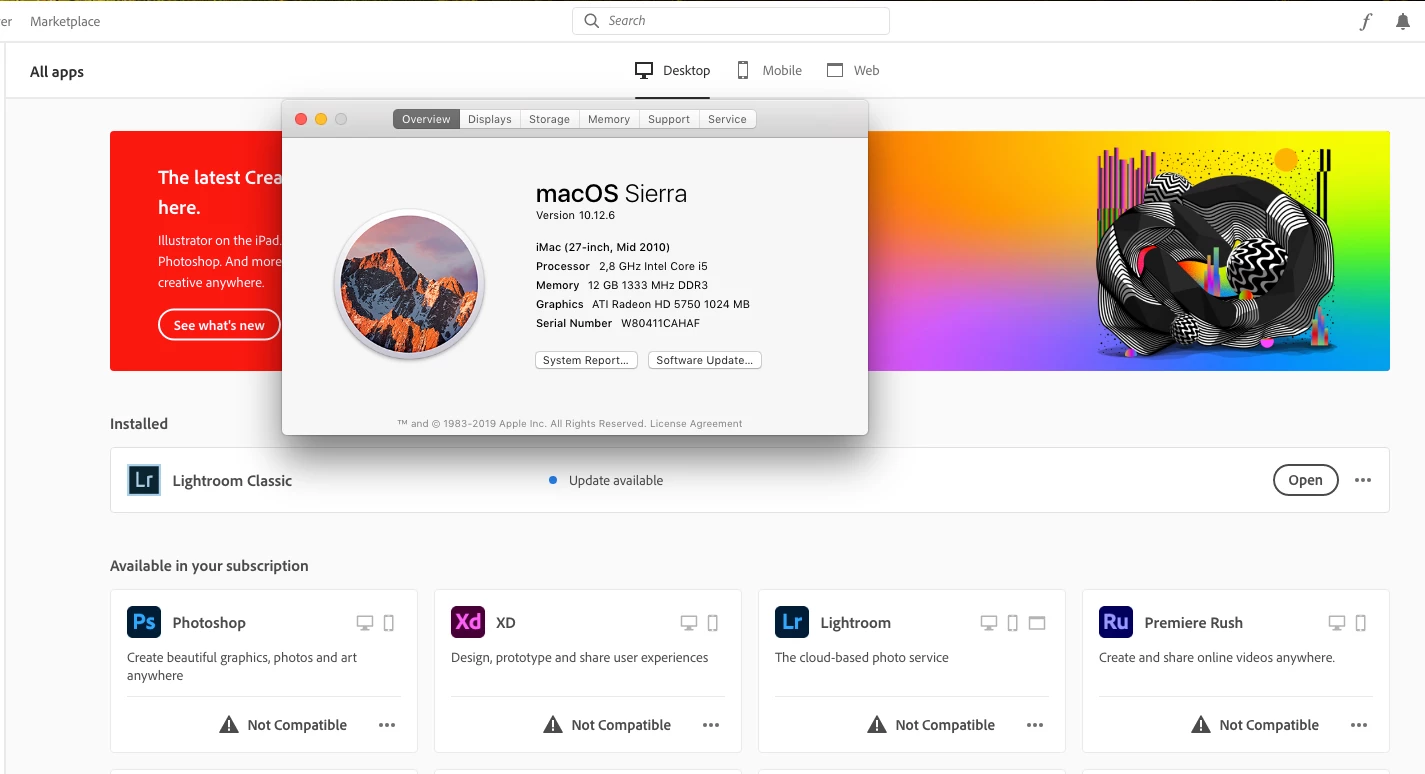
Task: Select the Storage tab in About This Mac
Action: 549,119
